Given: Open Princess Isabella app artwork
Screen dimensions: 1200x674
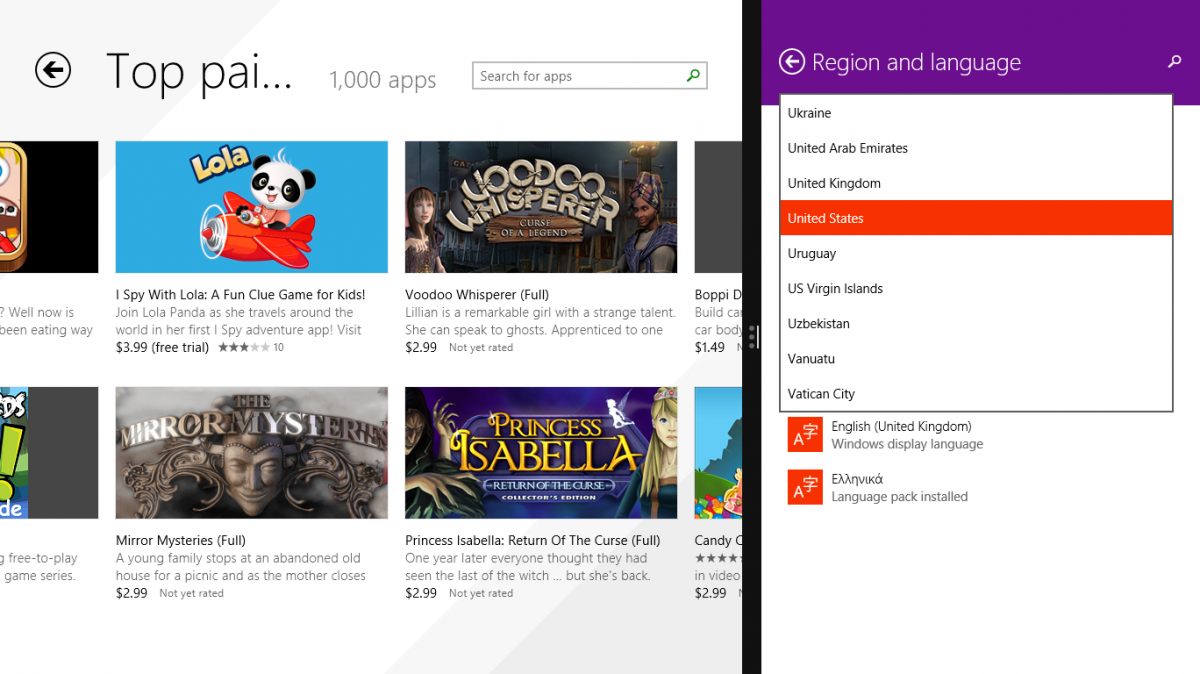Looking at the screenshot, I should [541, 453].
